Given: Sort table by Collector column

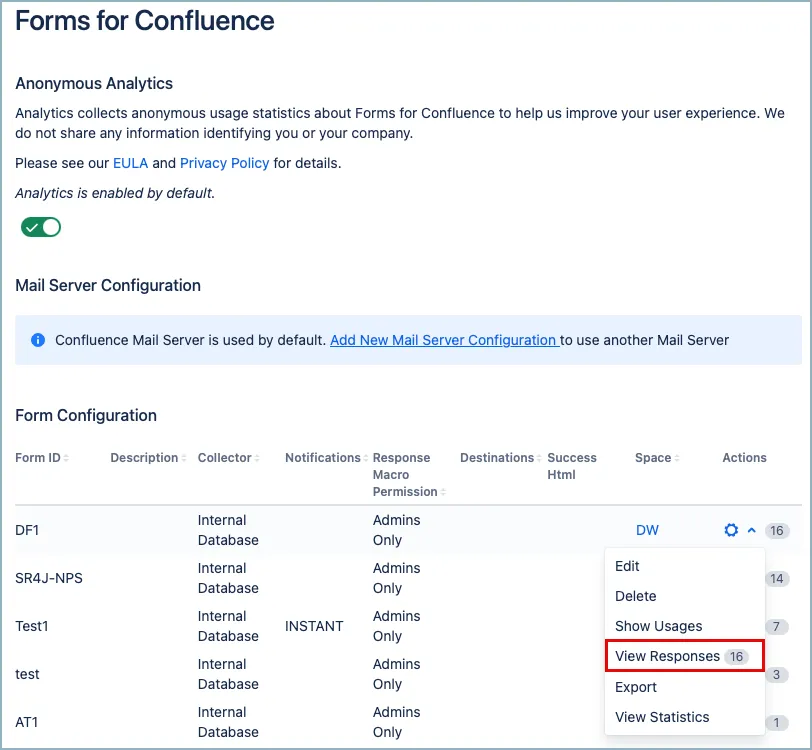Looking at the screenshot, I should click(228, 458).
